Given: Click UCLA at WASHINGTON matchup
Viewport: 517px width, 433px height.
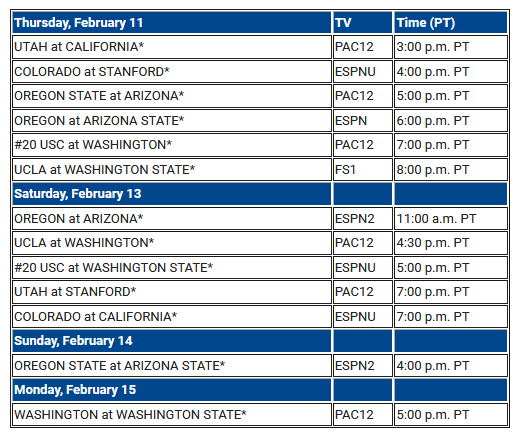Looking at the screenshot, I should click(172, 243).
